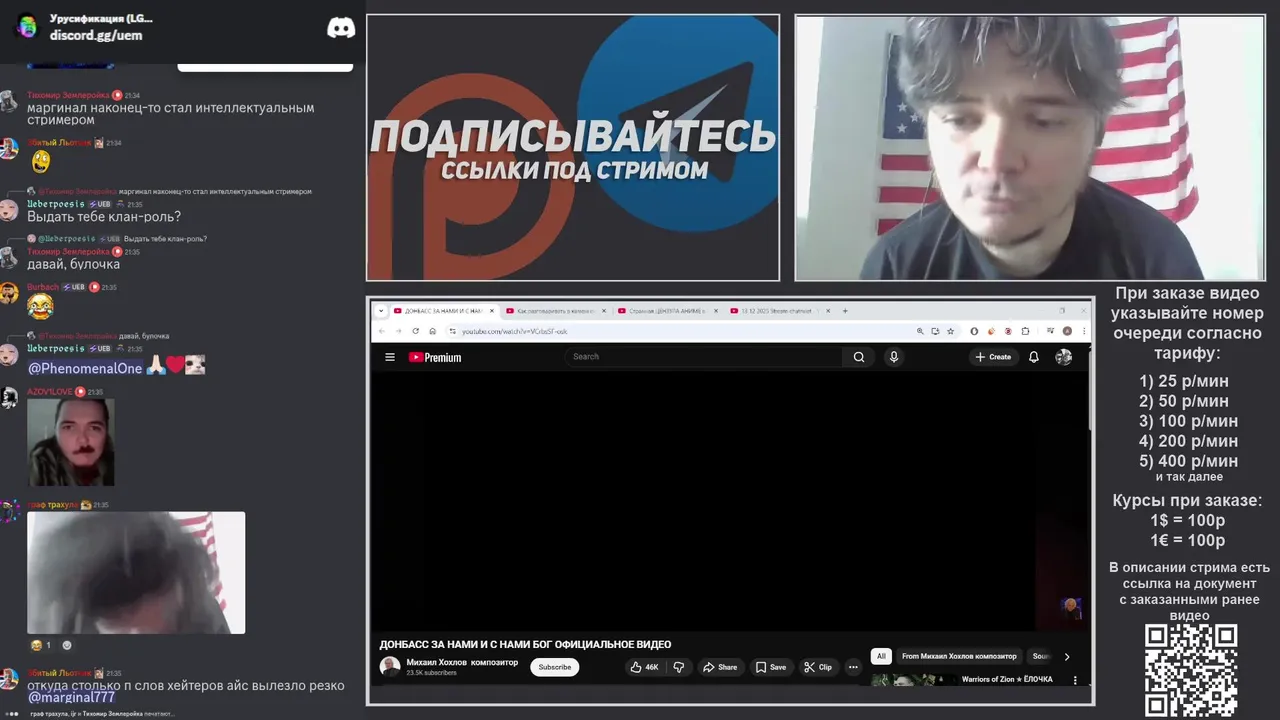
Task: Open граф трахула's flag image attachment
Action: pos(136,573)
